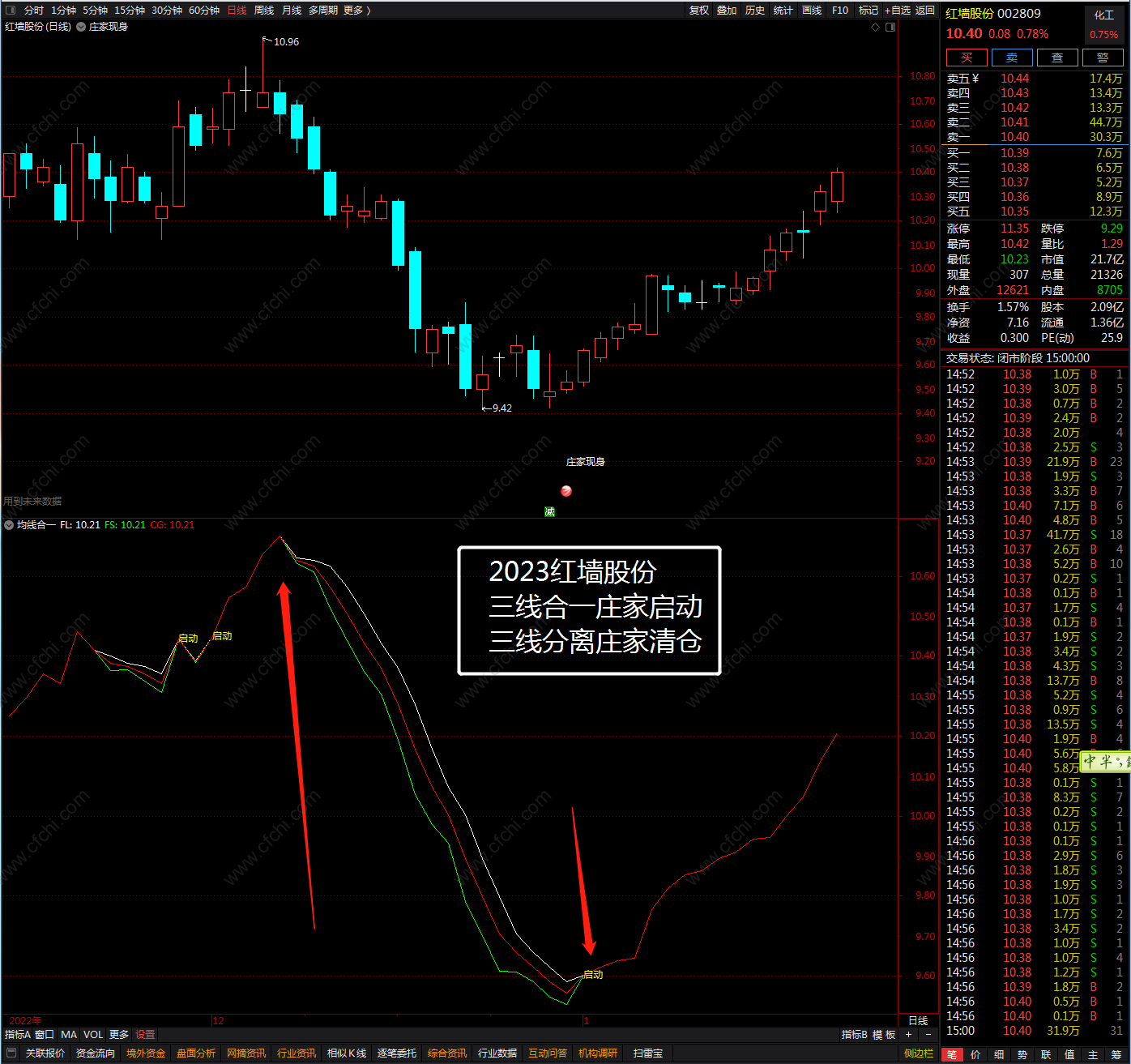This screenshot has width=1131, height=1064.
Task: Toggle the side panel icon beside the diamond
Action: click(x=890, y=27)
